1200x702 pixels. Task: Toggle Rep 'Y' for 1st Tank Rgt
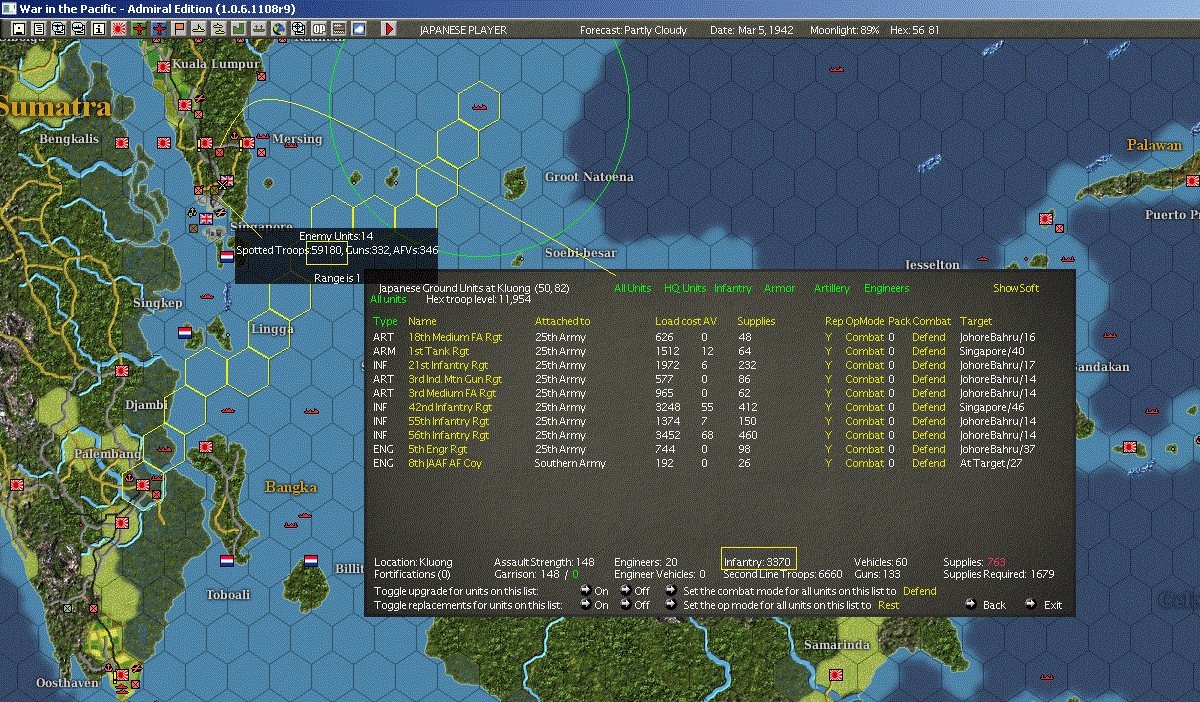[x=828, y=351]
